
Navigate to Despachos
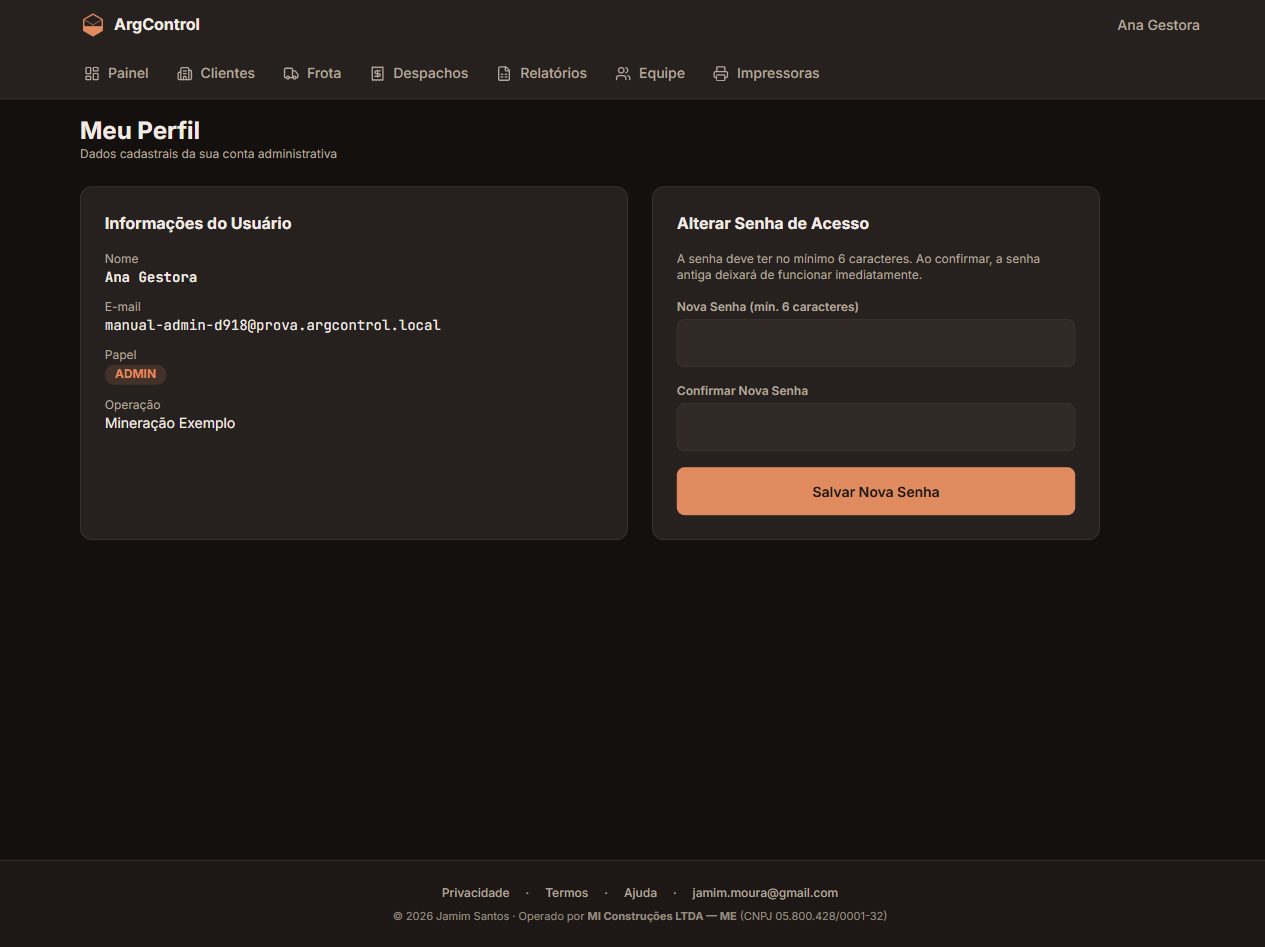pos(419,74)
